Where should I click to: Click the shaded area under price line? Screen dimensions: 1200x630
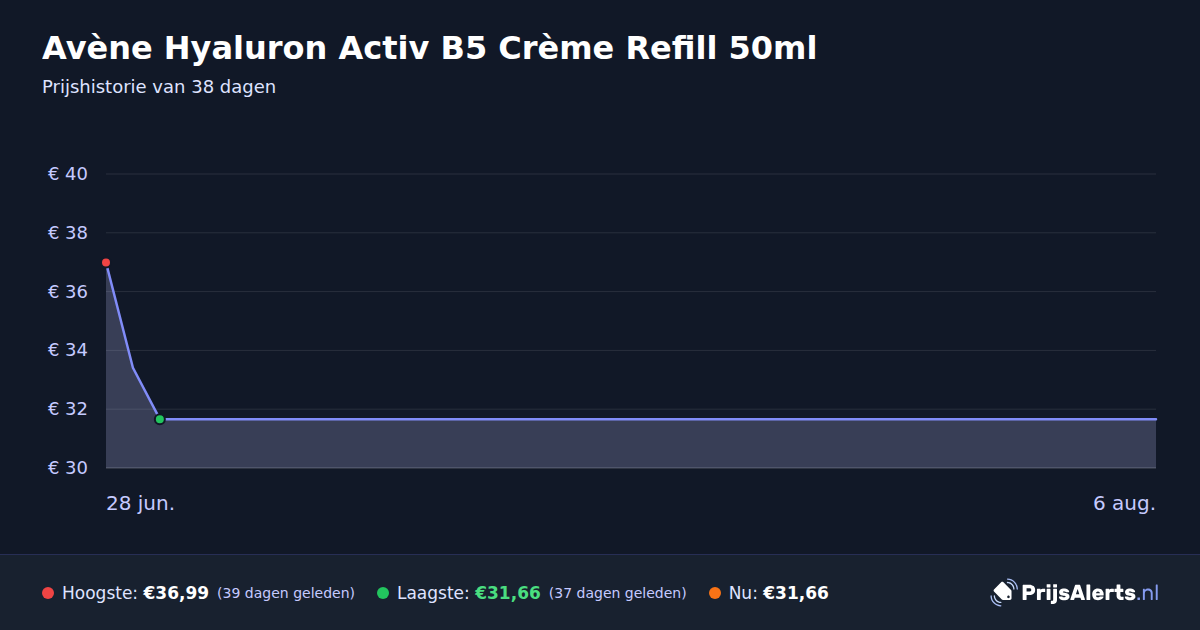[x=630, y=444]
